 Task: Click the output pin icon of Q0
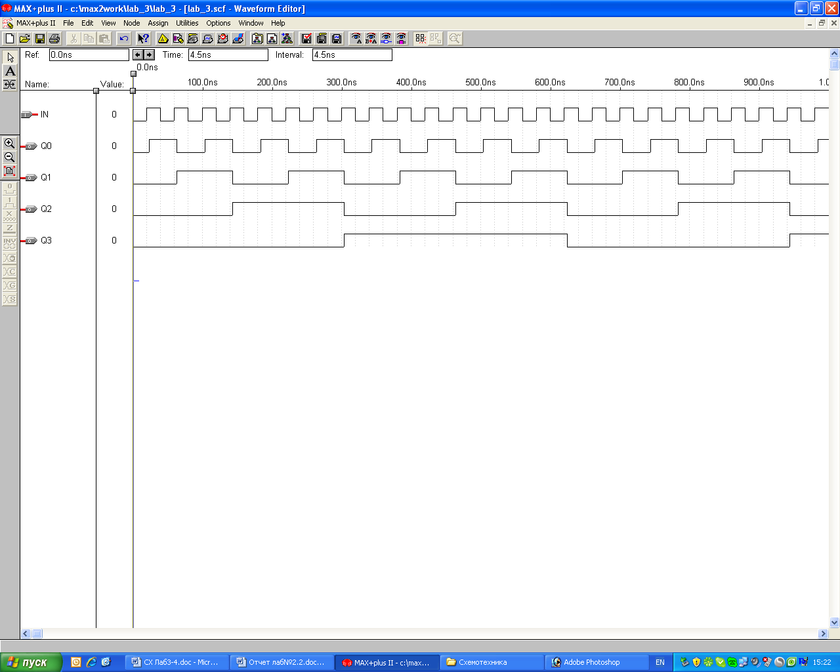[29, 146]
